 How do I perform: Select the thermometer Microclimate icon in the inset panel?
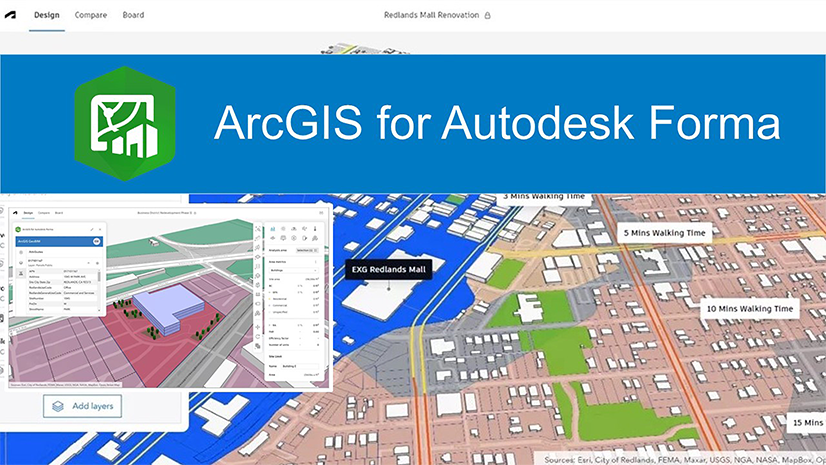(315, 229)
